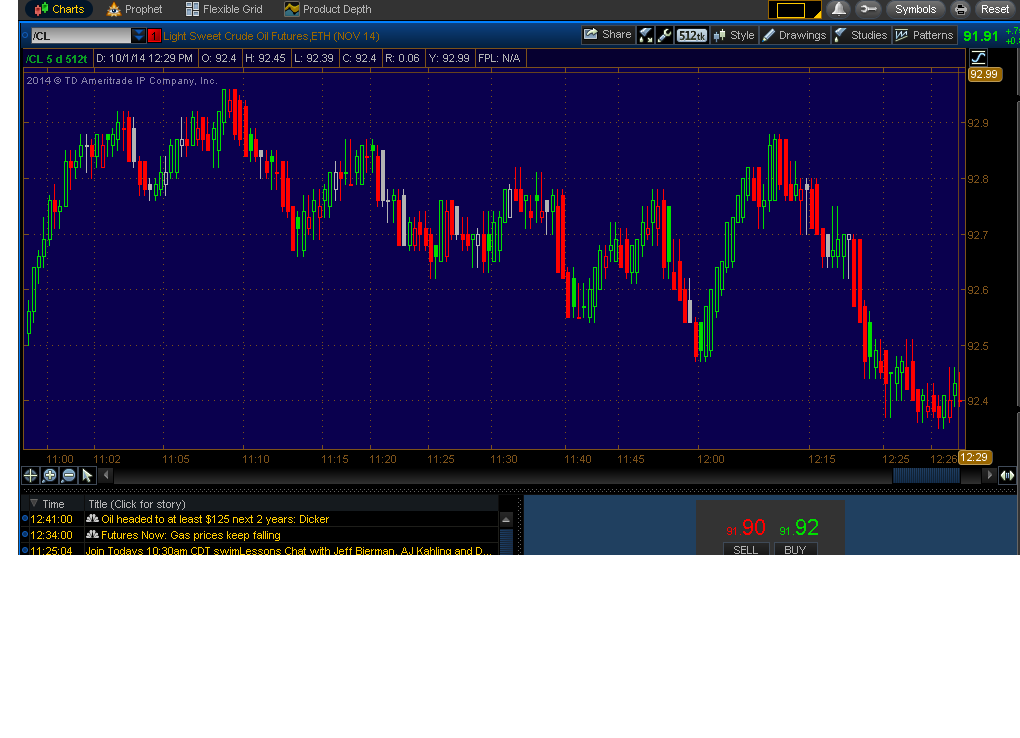1020x738 pixels.
Task: Click the last price 91.91 text
Action: 980,36
